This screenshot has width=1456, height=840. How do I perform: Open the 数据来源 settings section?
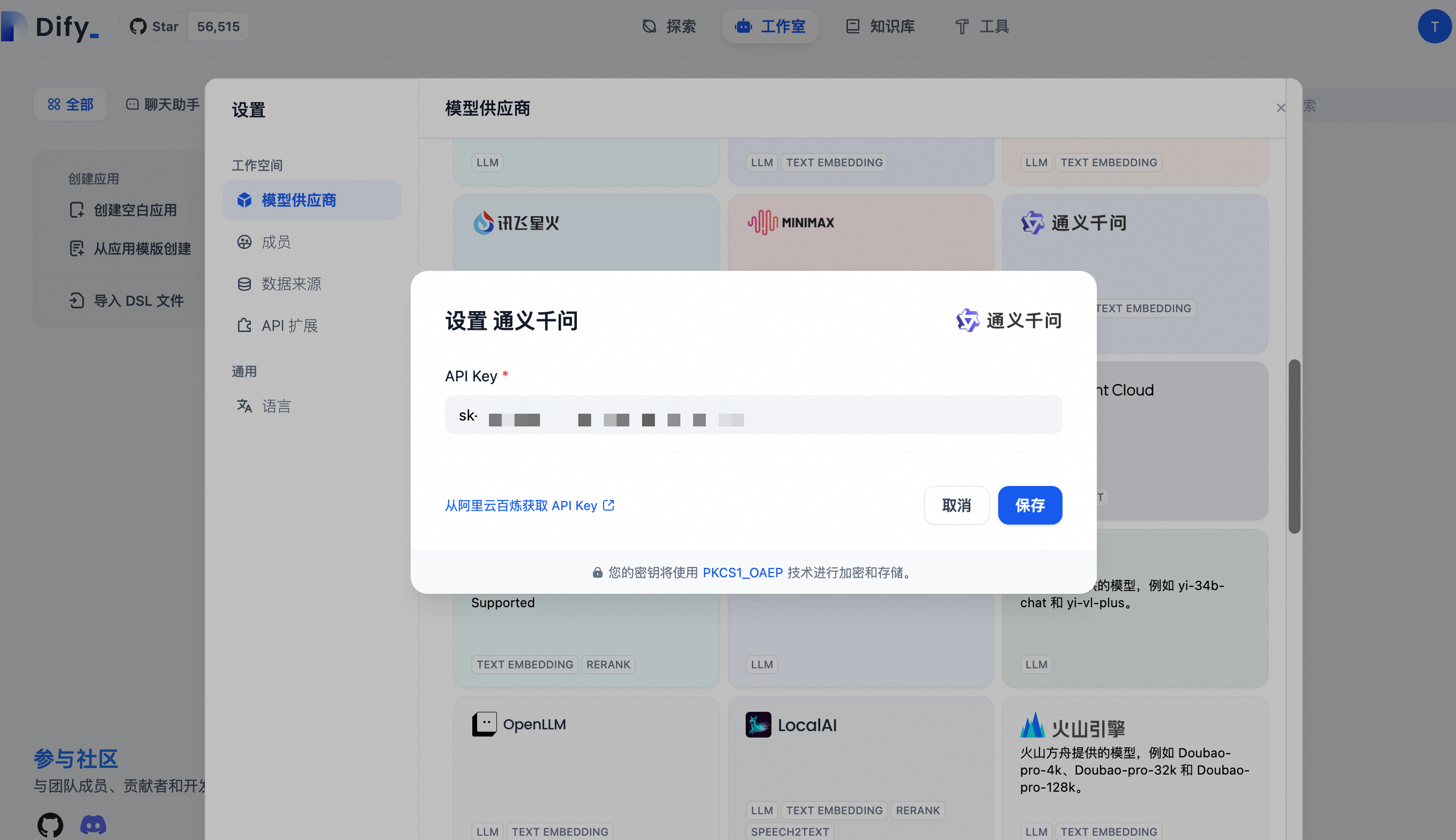tap(291, 284)
